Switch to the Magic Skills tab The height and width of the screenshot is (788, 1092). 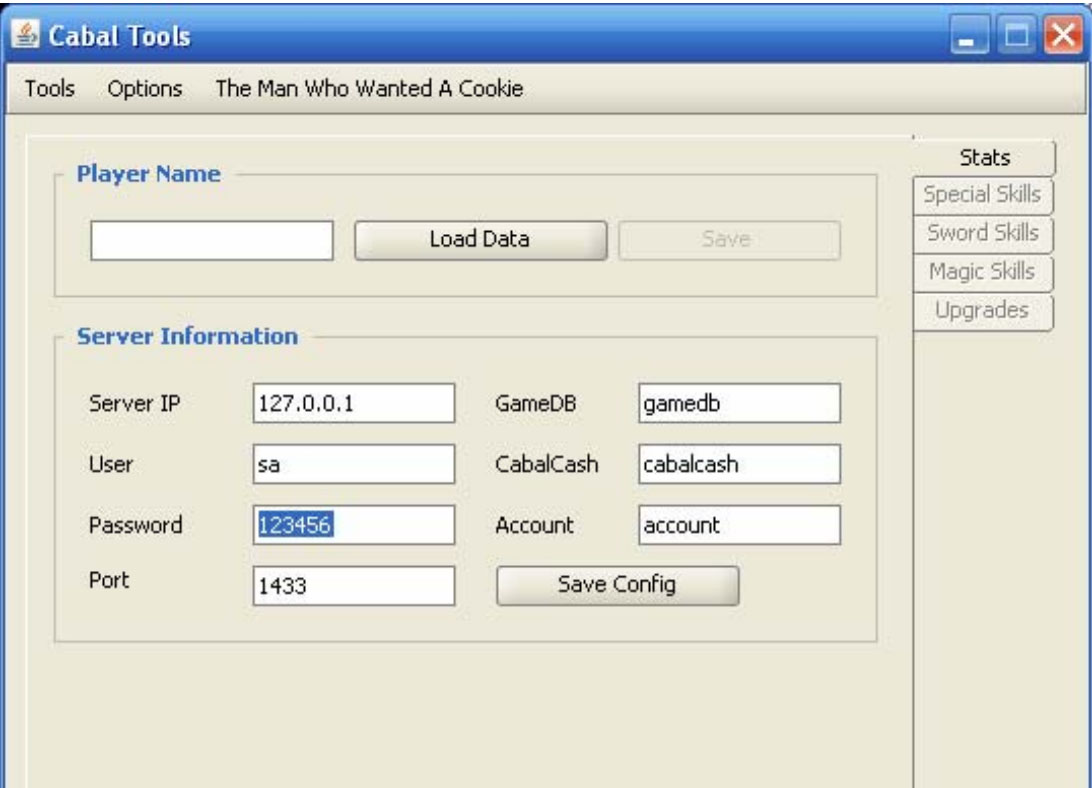pyautogui.click(x=982, y=272)
